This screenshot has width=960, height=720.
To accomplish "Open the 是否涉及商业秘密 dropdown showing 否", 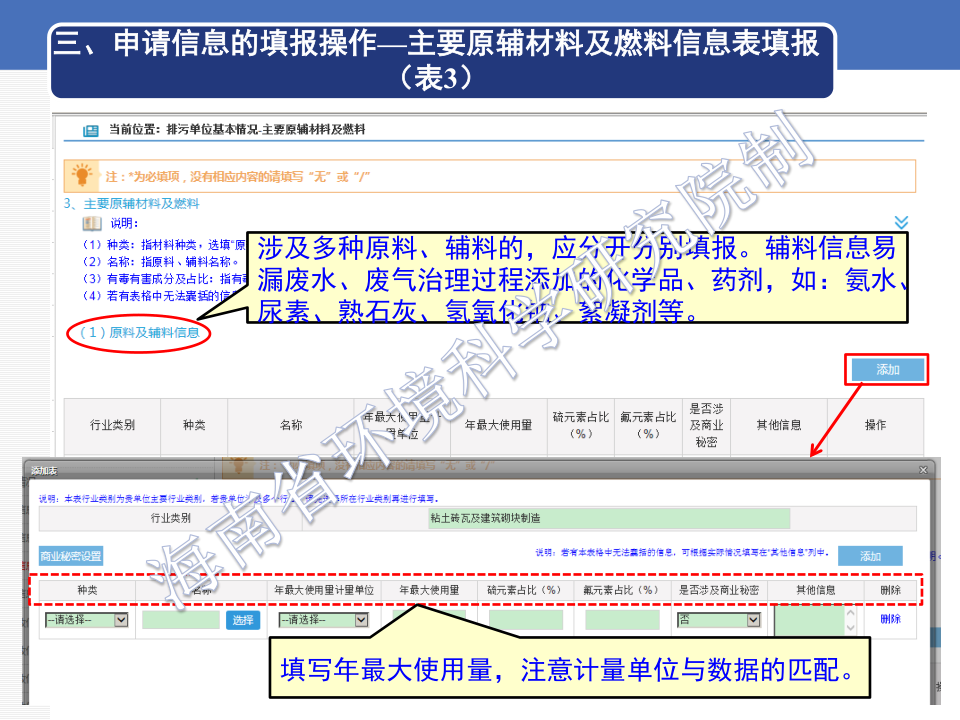I will [x=719, y=620].
